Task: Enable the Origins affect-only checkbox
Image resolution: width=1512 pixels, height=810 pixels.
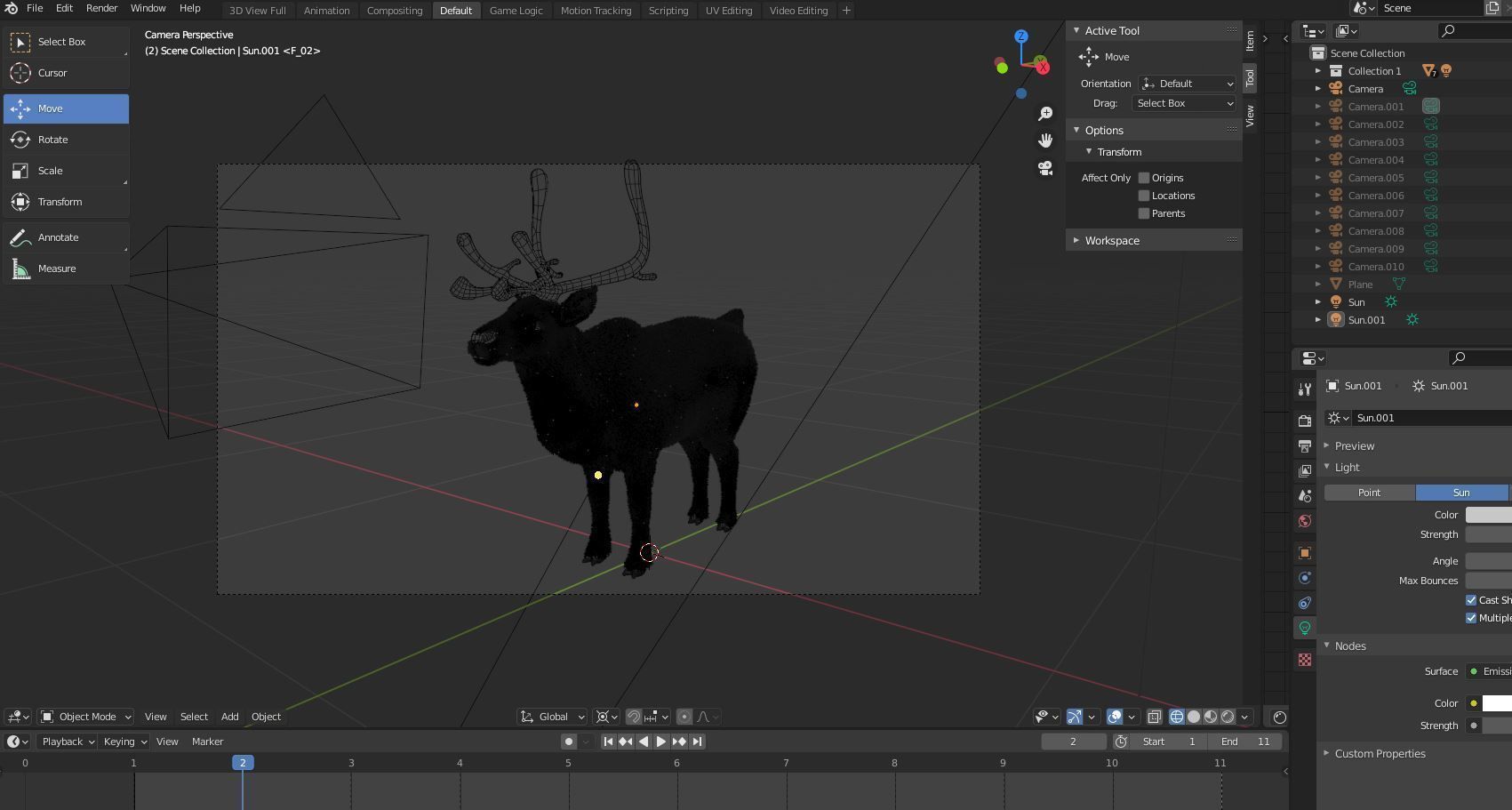Action: [x=1144, y=178]
